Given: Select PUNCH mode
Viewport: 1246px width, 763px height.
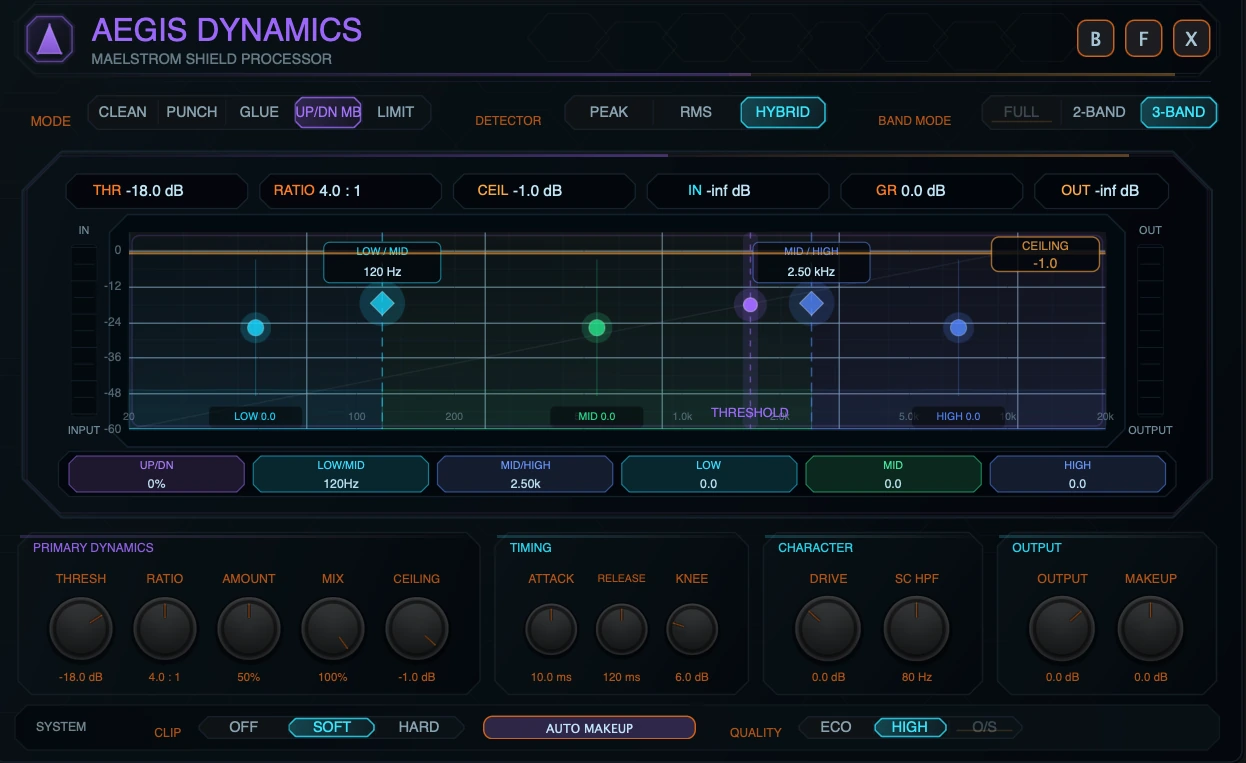Looking at the screenshot, I should (x=192, y=112).
